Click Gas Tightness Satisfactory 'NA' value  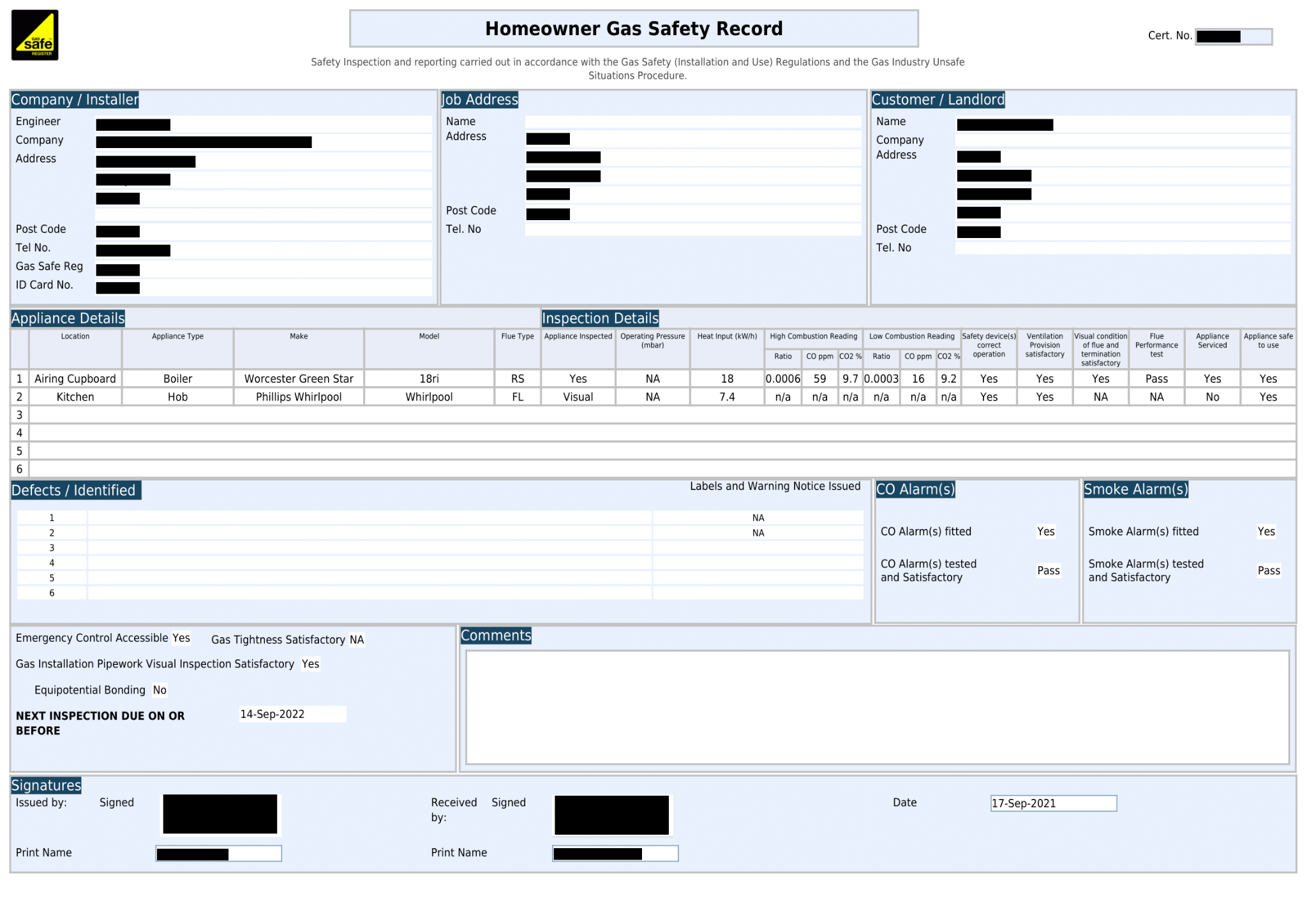pyautogui.click(x=357, y=639)
